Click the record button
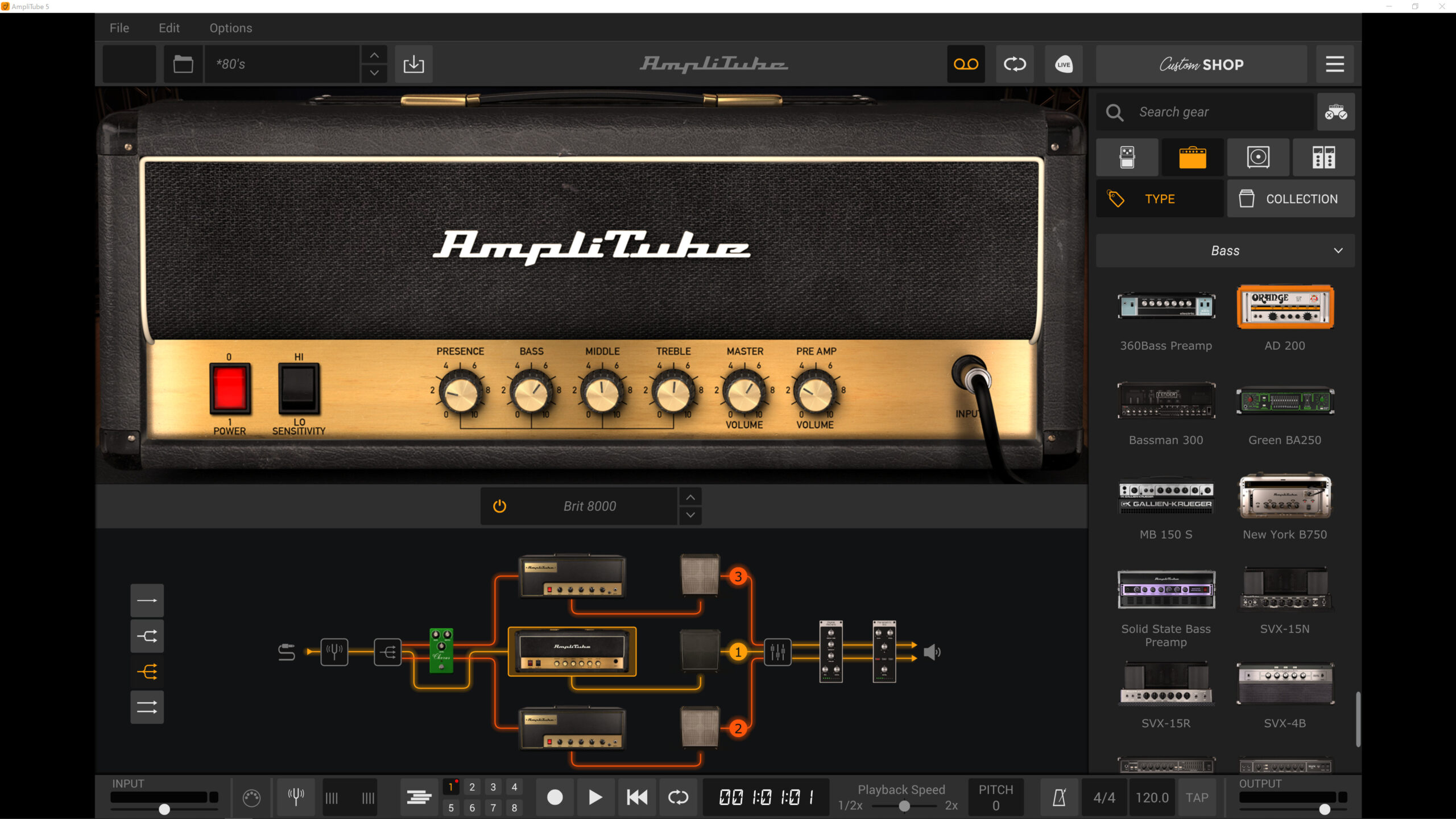 pyautogui.click(x=555, y=797)
